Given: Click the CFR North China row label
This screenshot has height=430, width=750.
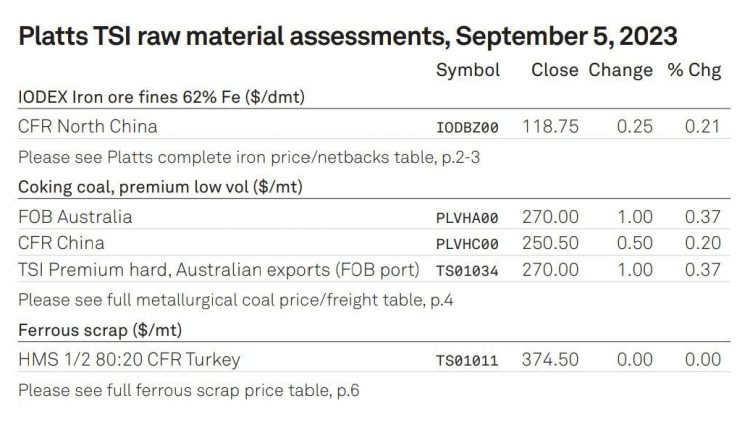Looking at the screenshot, I should click(88, 127).
